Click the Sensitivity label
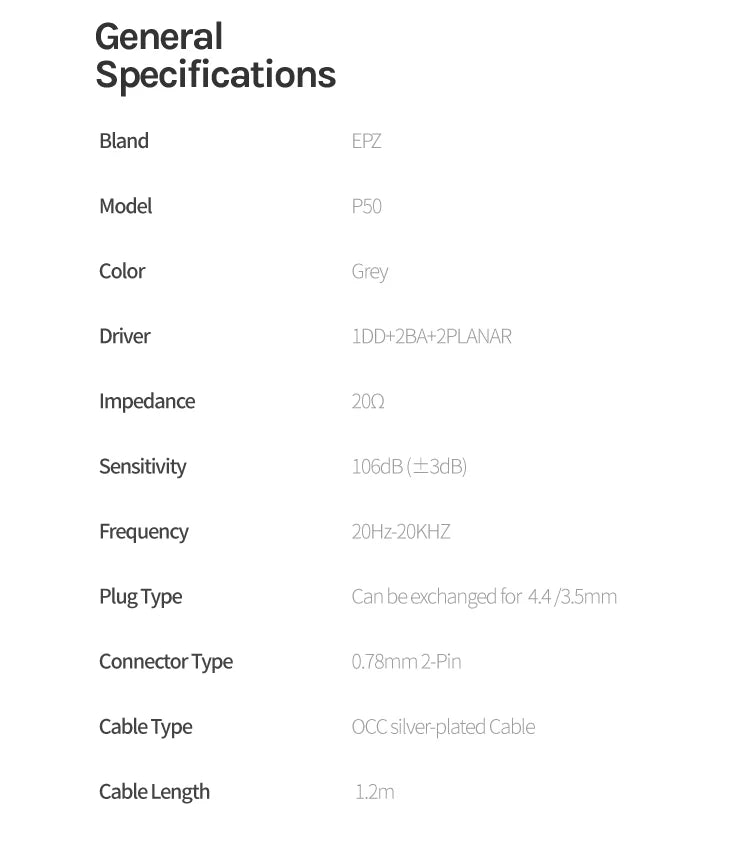Screen dimensions: 750x855 (143, 467)
